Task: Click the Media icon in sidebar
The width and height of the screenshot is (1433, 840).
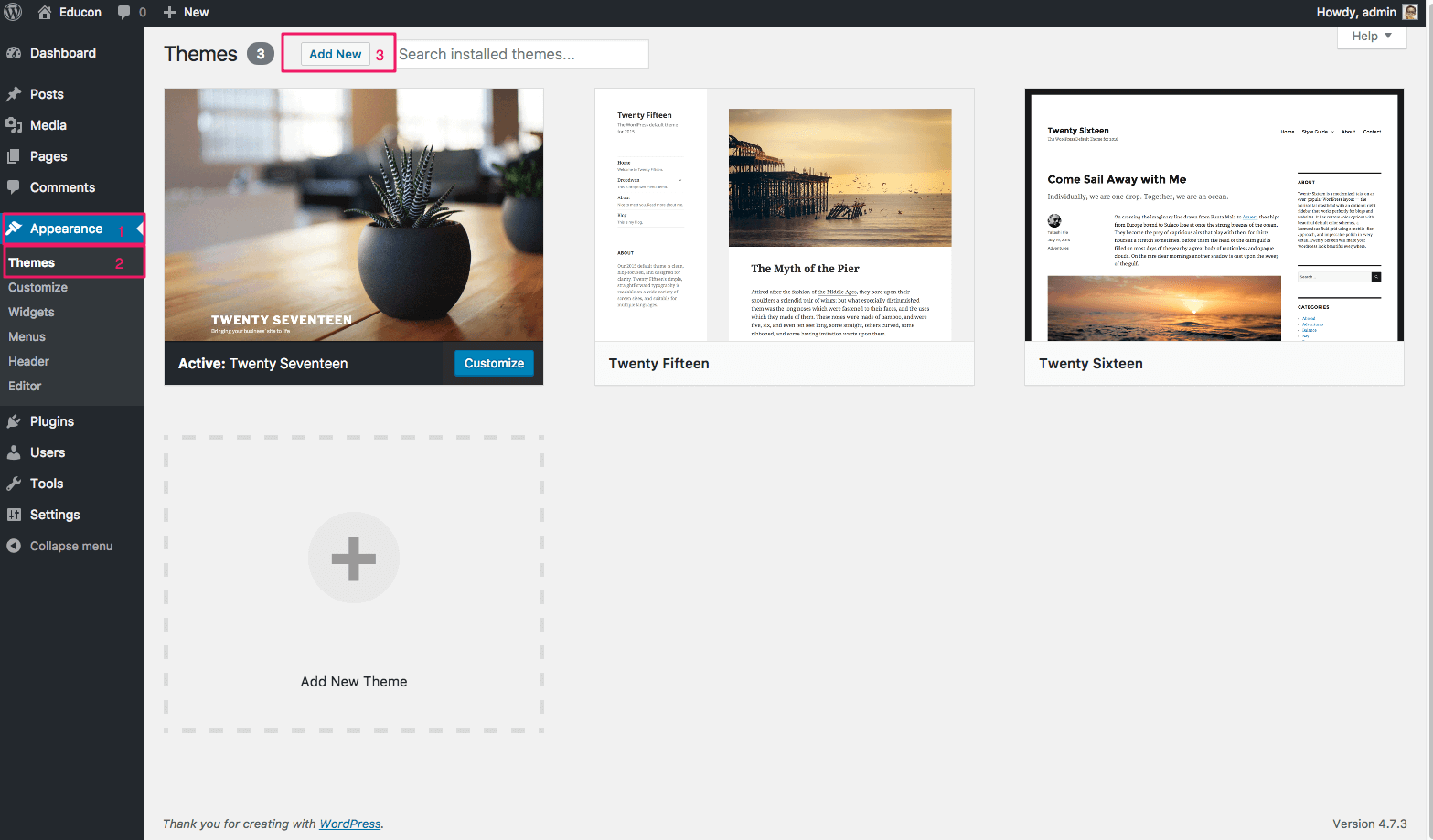Action: click(14, 125)
